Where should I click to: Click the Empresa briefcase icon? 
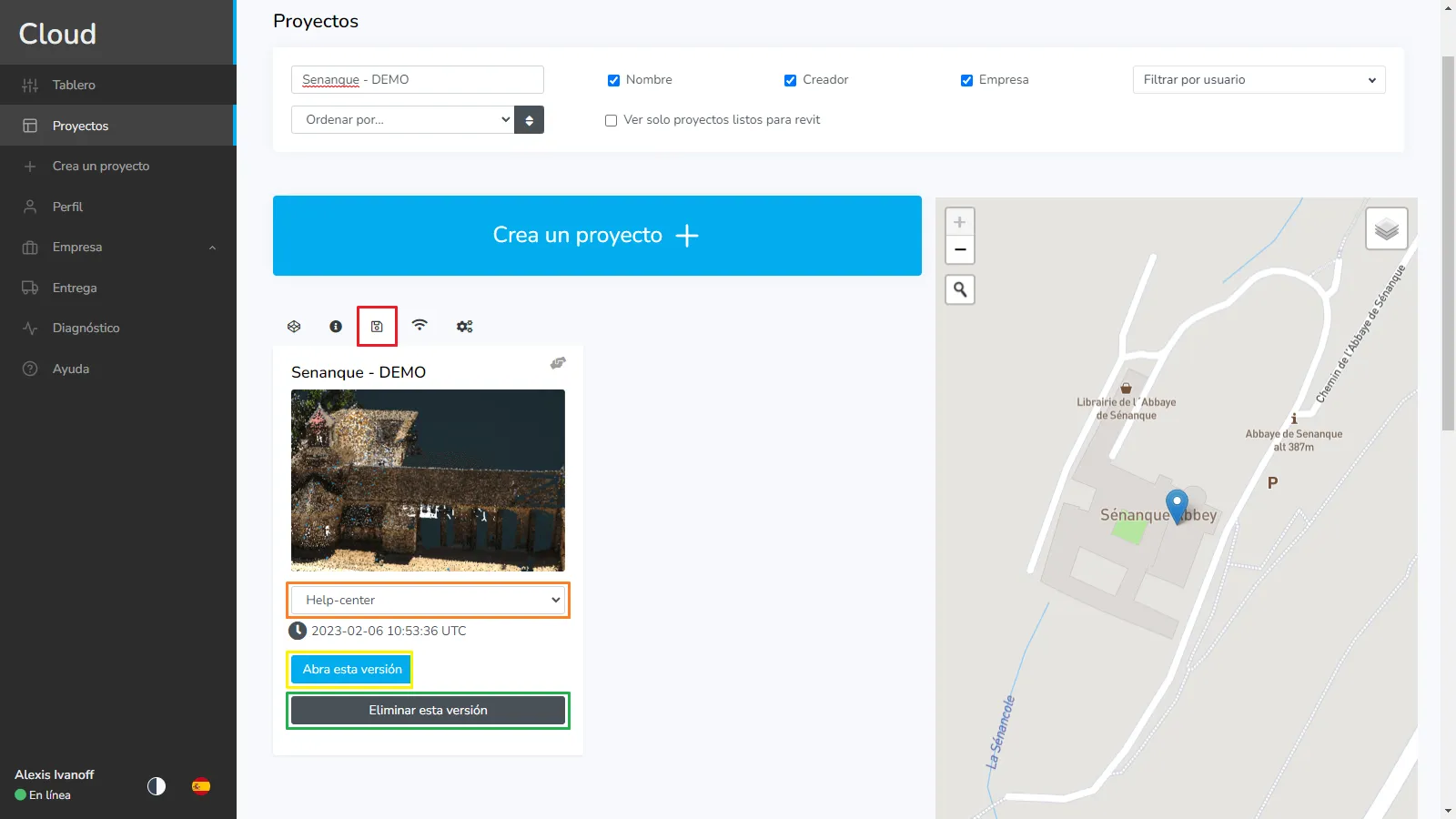30,248
